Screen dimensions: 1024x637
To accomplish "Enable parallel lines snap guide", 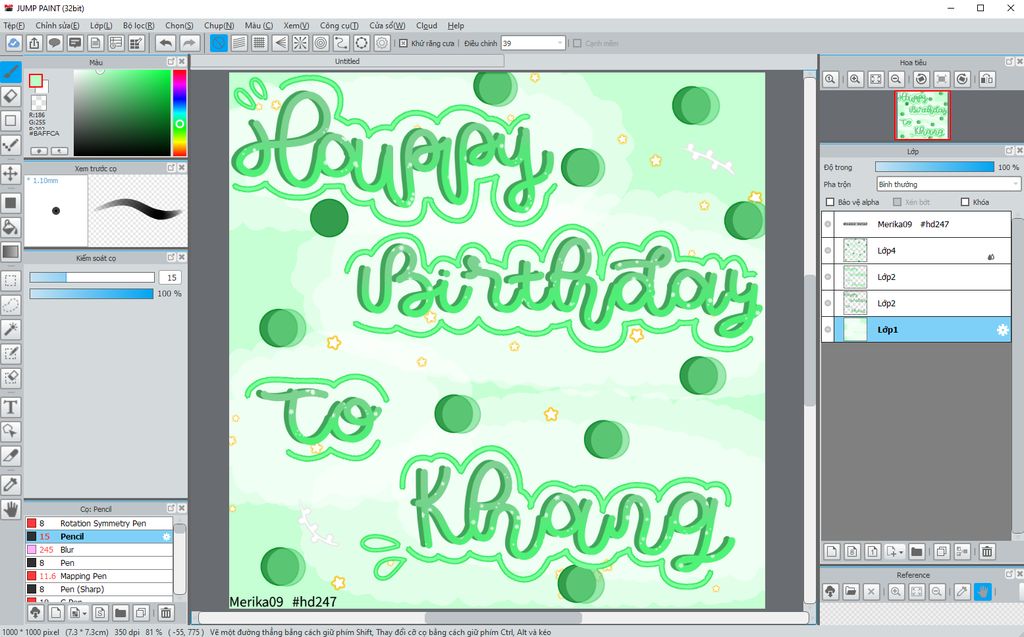I will 239,43.
